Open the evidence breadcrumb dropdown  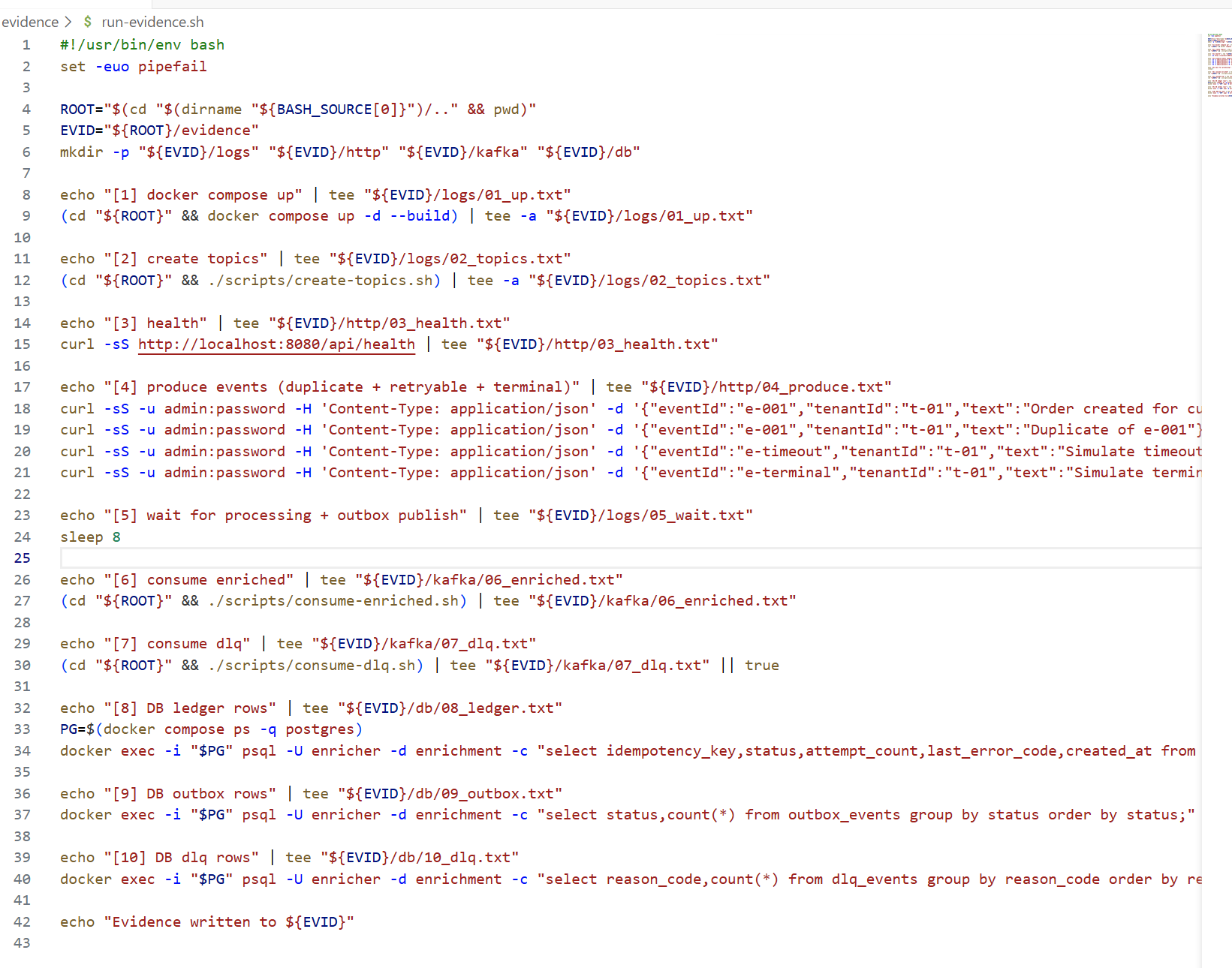click(30, 22)
